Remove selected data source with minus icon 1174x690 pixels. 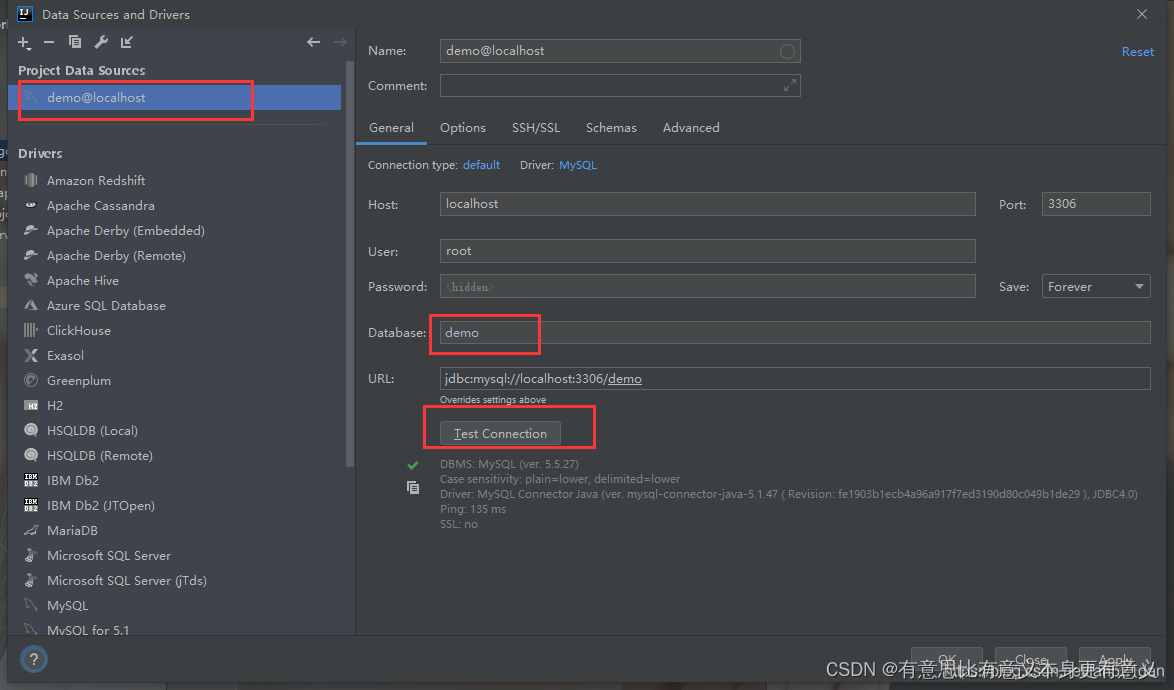pos(49,43)
